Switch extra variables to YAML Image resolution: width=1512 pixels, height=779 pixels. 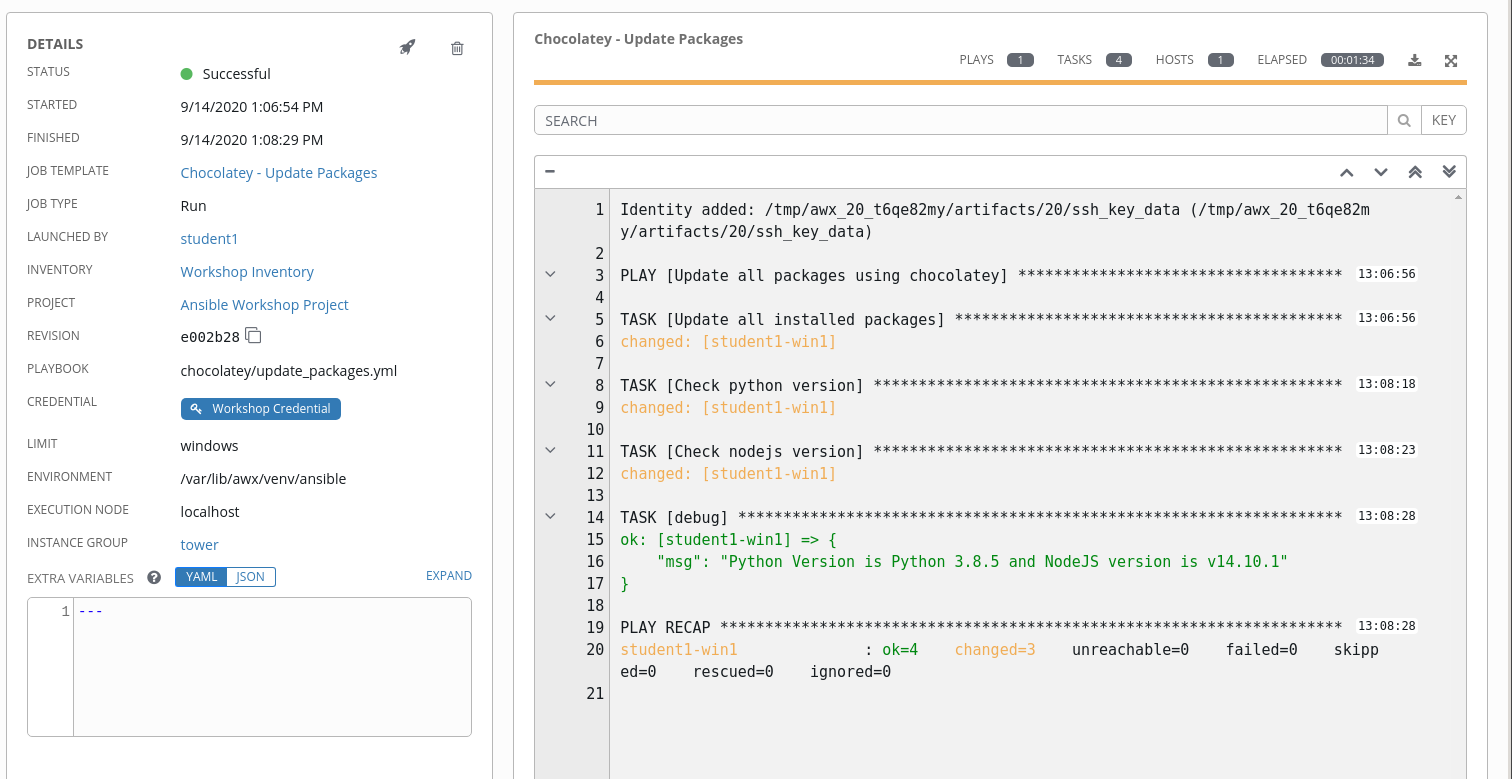pyautogui.click(x=201, y=577)
